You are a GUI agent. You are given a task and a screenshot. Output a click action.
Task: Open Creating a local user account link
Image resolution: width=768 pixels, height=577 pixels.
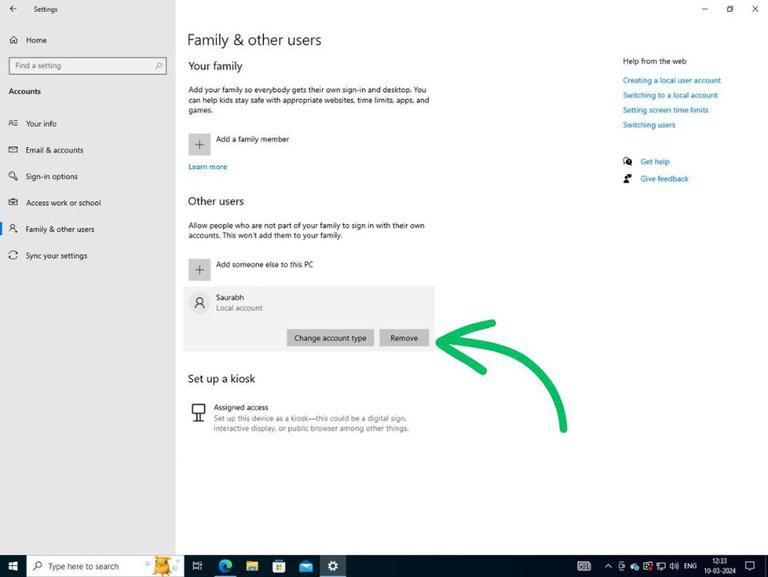coord(672,80)
